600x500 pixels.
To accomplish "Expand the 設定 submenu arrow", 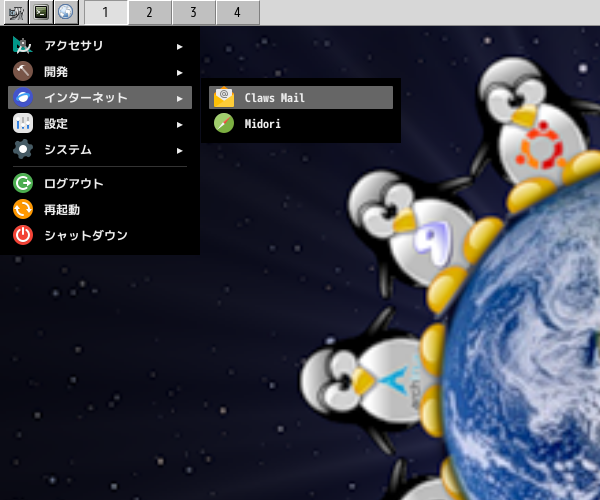I will [179, 125].
